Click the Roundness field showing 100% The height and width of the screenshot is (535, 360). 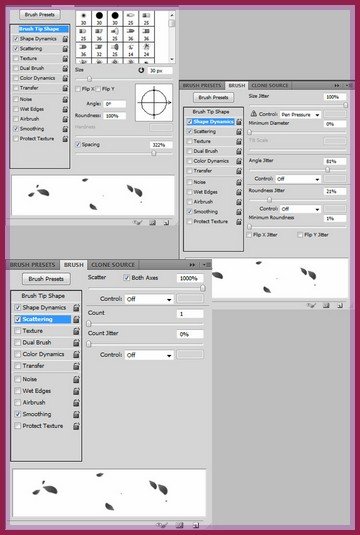tap(115, 116)
